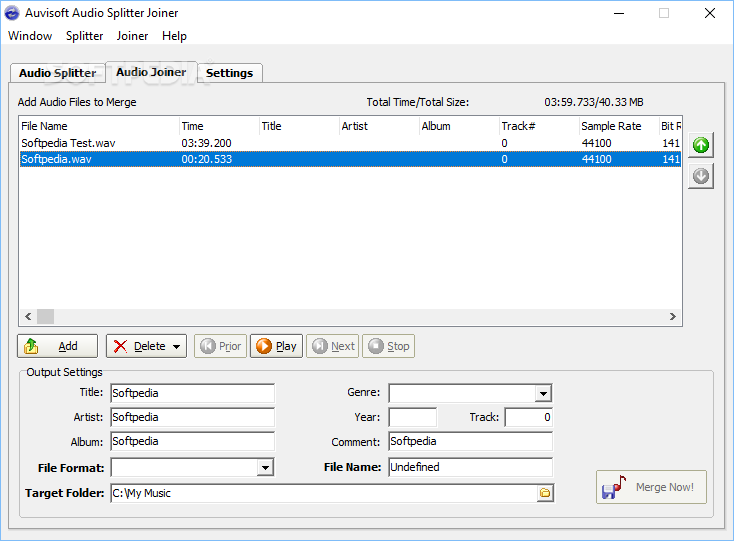
Task: Click horizontal scrollbar left arrow
Action: click(28, 317)
